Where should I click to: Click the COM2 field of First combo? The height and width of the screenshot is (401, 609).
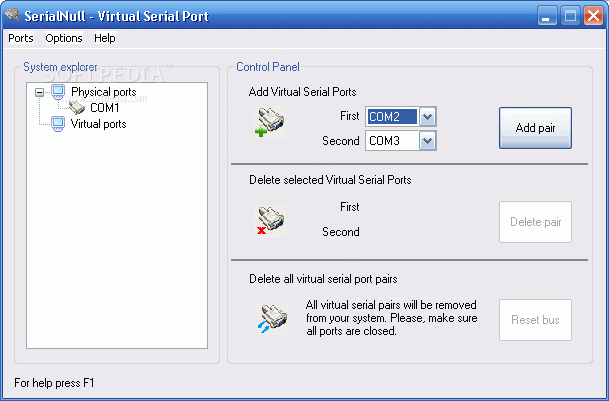pyautogui.click(x=392, y=117)
